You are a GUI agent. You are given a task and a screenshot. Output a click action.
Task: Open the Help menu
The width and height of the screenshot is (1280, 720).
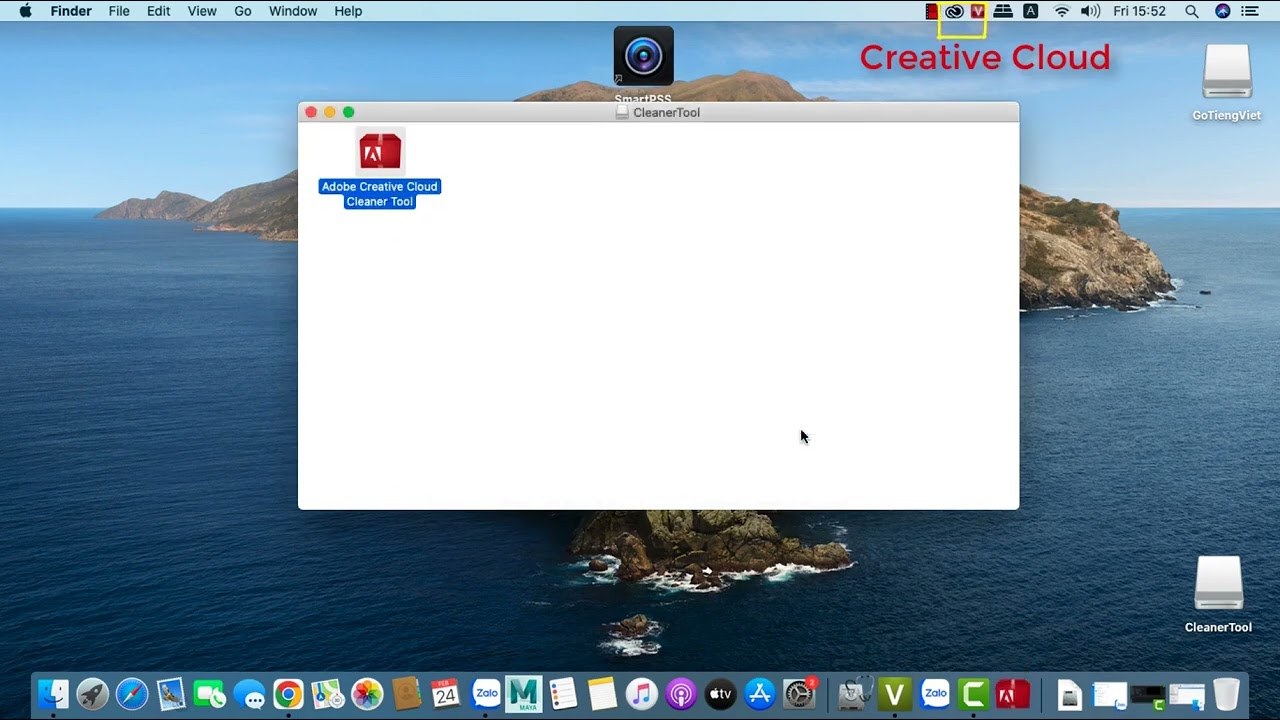tap(348, 11)
